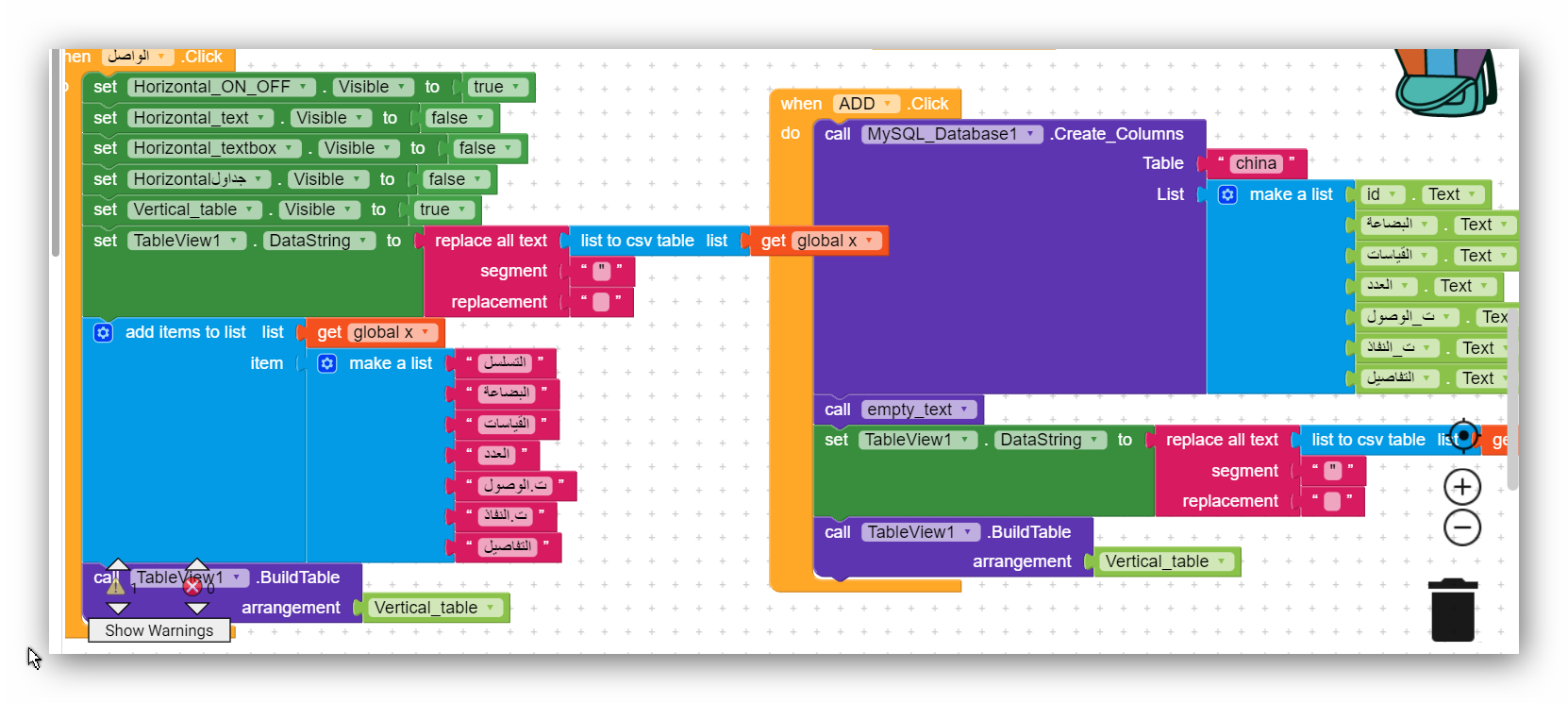This screenshot has width=1568, height=703.
Task: Open the TableView1 dropdown in the ADD.Click set block
Action: [918, 440]
